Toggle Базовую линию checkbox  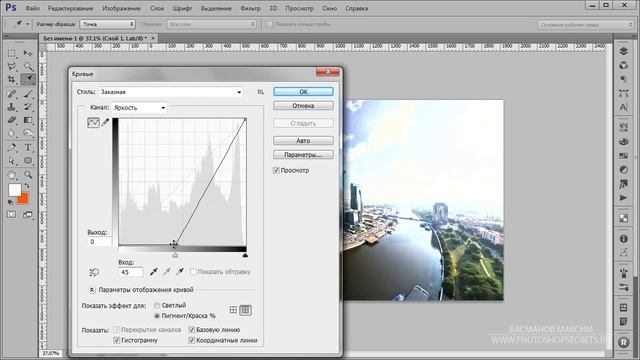tap(191, 329)
